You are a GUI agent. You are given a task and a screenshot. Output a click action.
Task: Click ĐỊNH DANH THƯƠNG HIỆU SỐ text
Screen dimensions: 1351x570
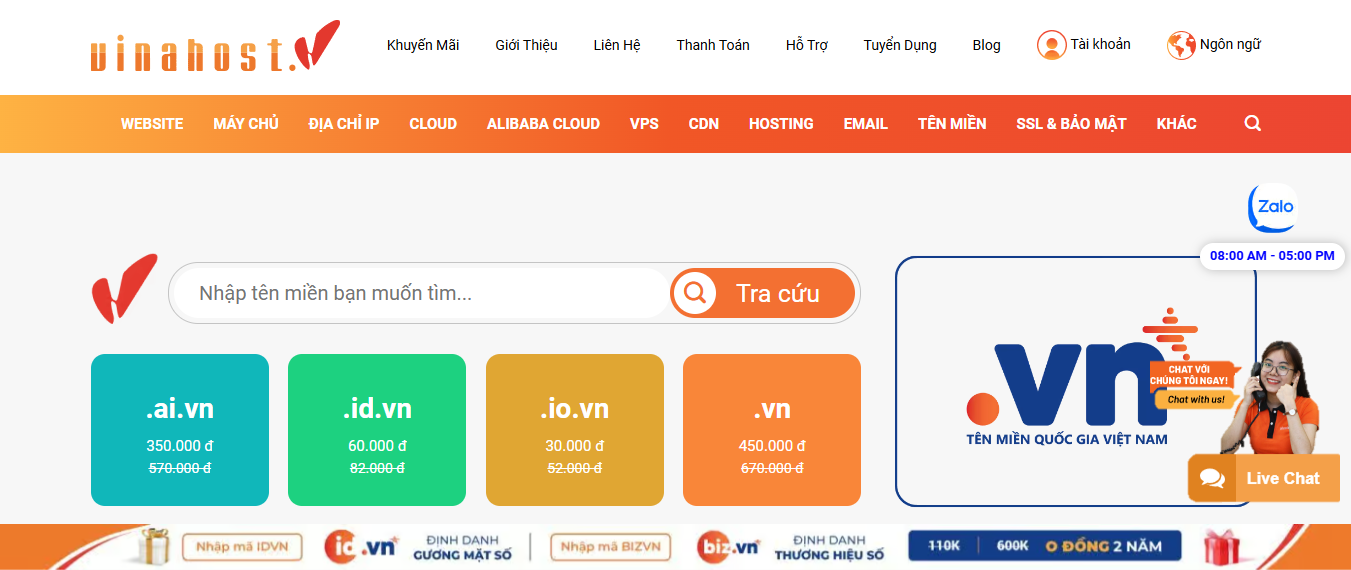830,546
